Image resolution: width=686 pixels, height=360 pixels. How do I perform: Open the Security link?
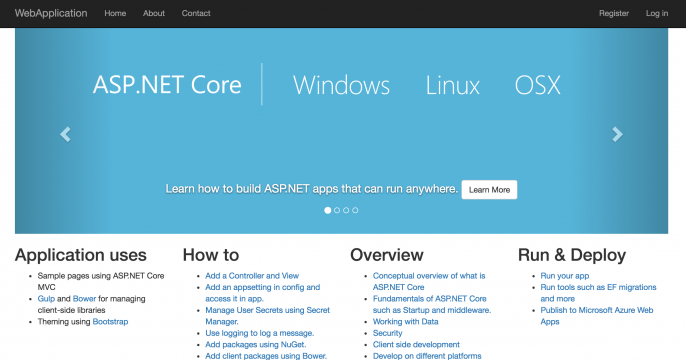[x=387, y=333]
